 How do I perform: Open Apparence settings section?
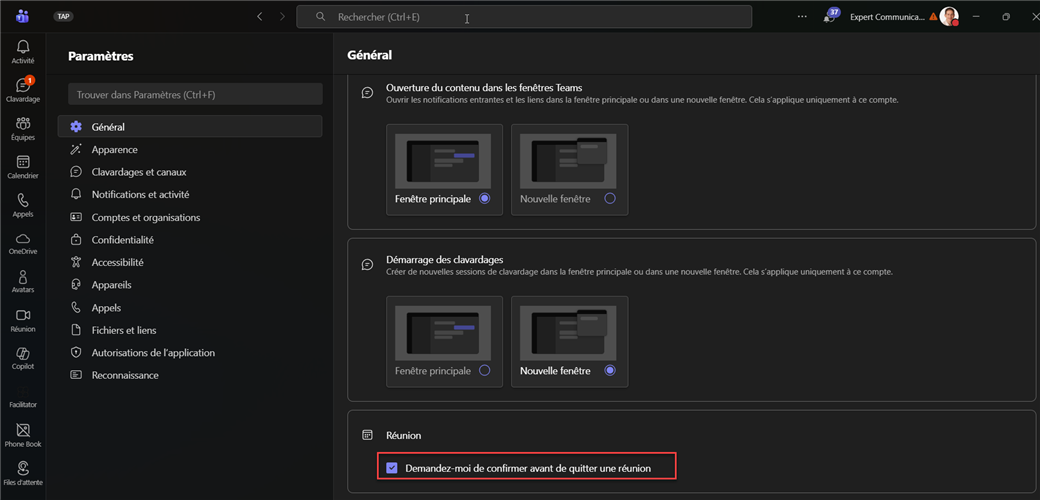[114, 150]
